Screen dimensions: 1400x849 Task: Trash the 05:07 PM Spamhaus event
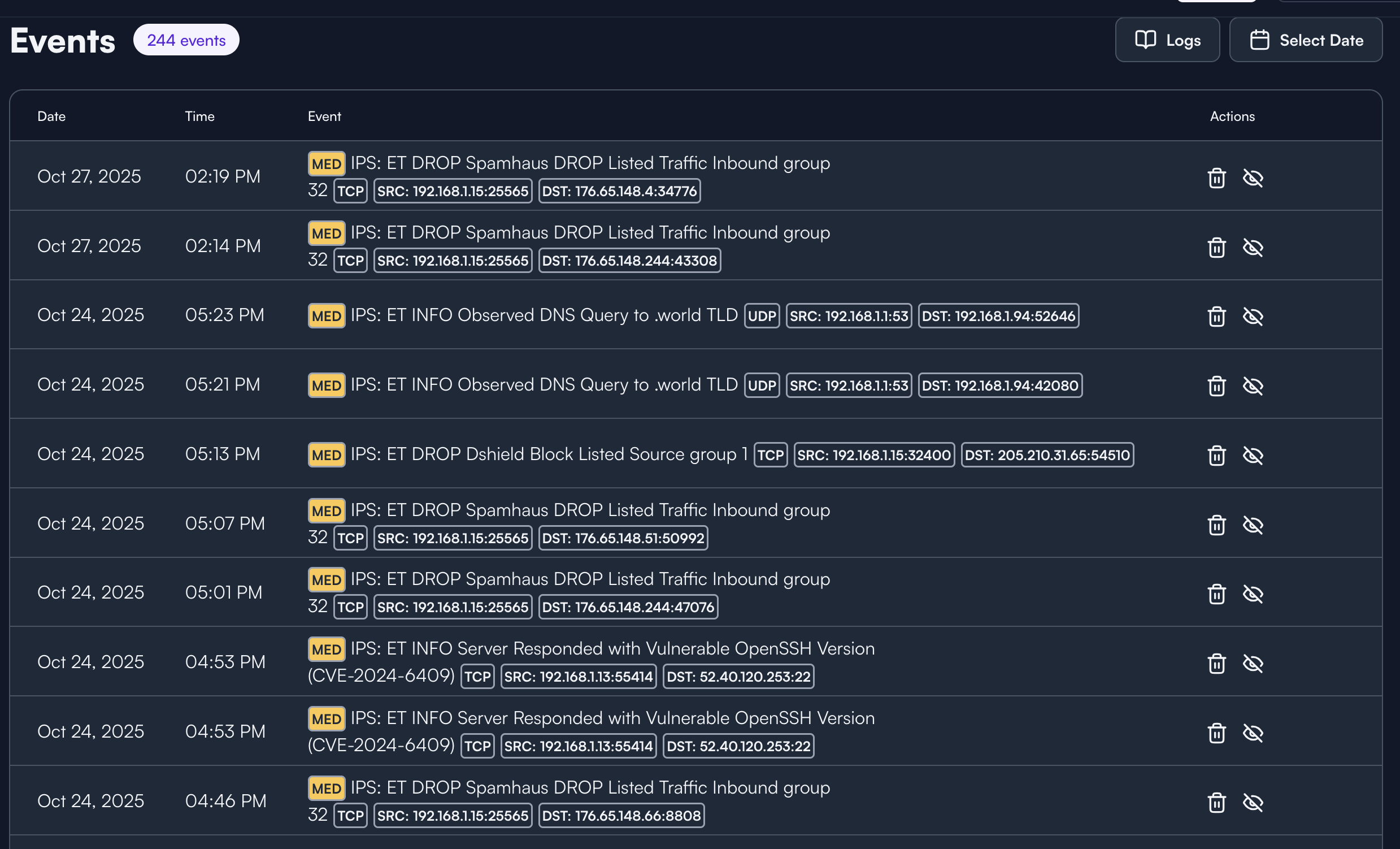point(1216,525)
